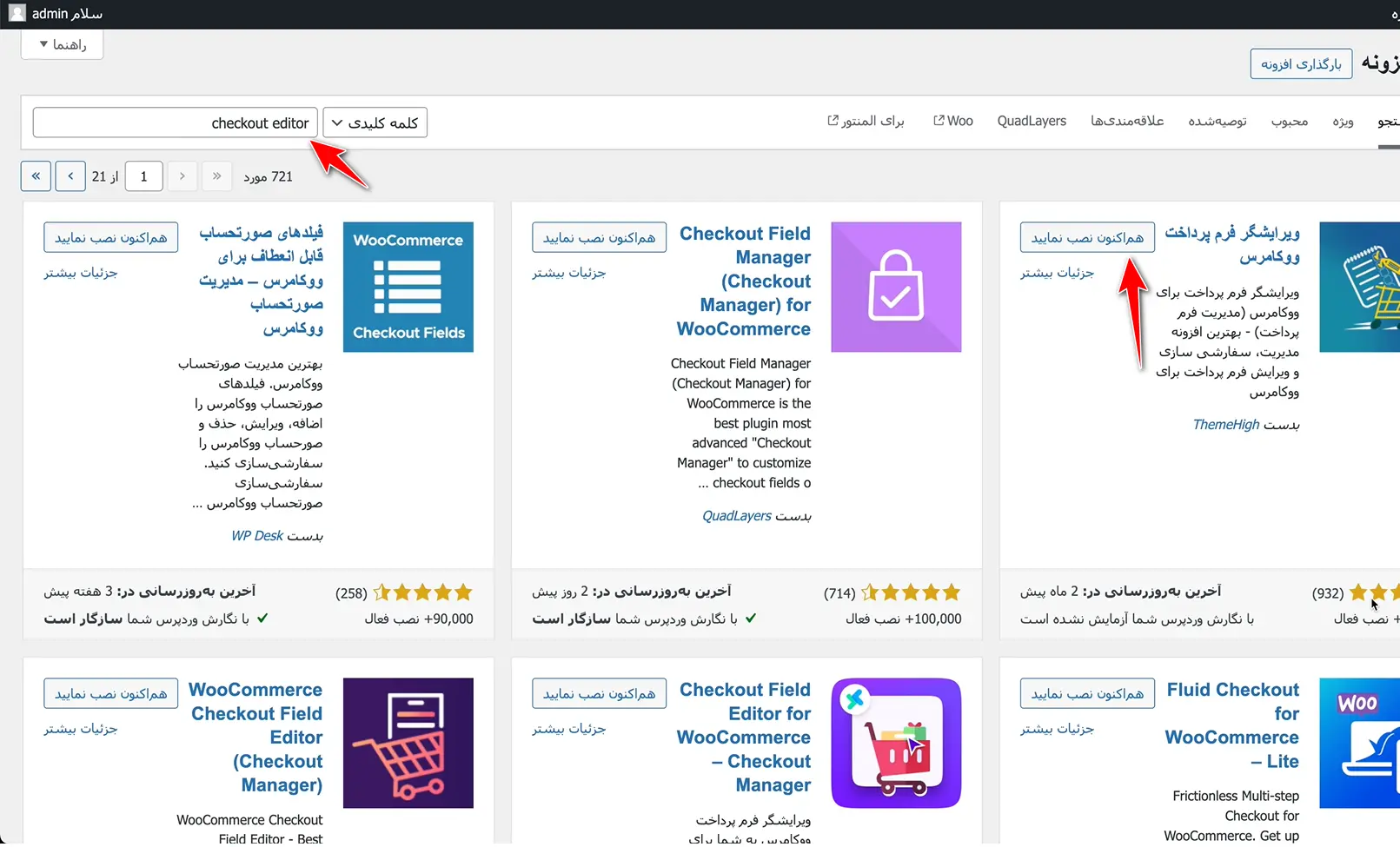Open Checkout Field Manager for WooCommerce title

744,281
